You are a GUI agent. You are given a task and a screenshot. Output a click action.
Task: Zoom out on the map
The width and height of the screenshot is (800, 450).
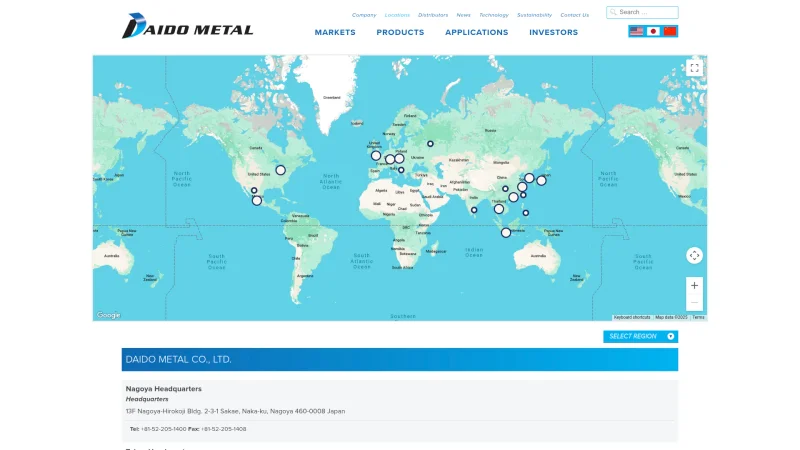tap(694, 303)
